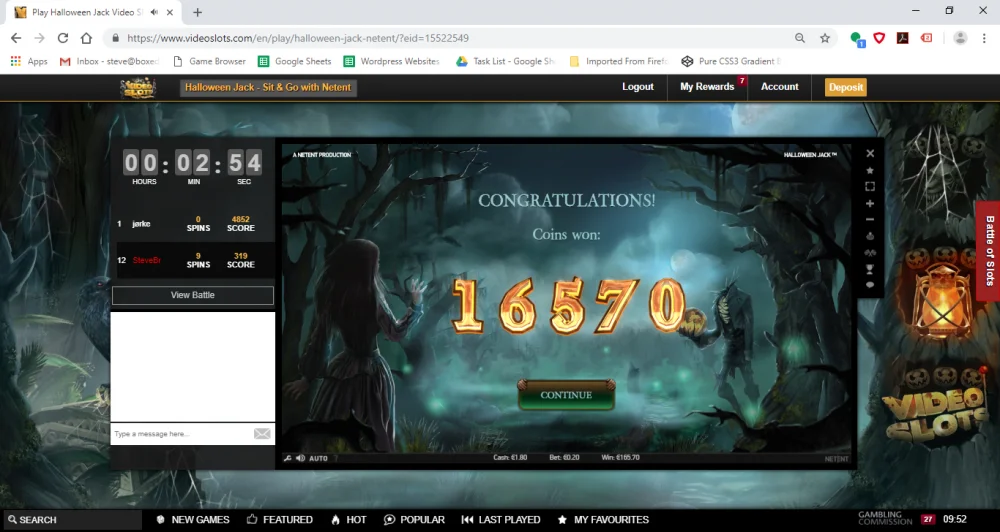Image resolution: width=1000 pixels, height=532 pixels.
Task: Open My Rewards in the header
Action: click(707, 87)
